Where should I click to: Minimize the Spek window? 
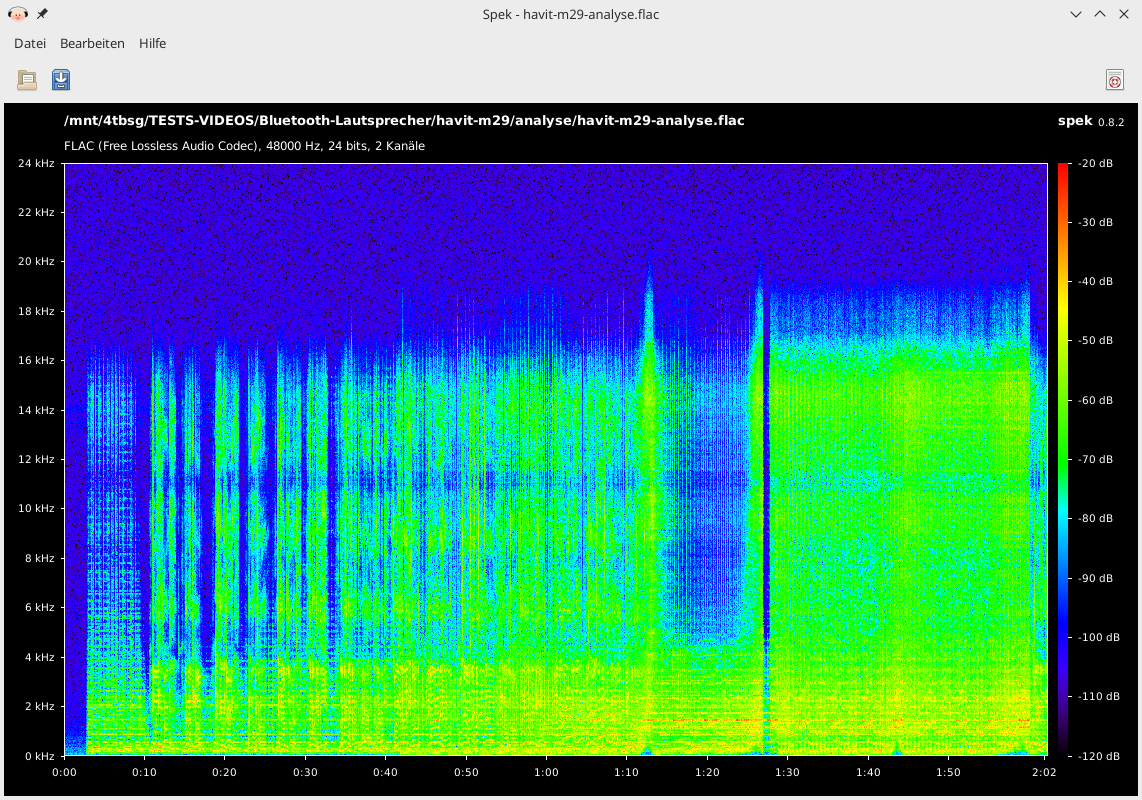(x=1076, y=14)
